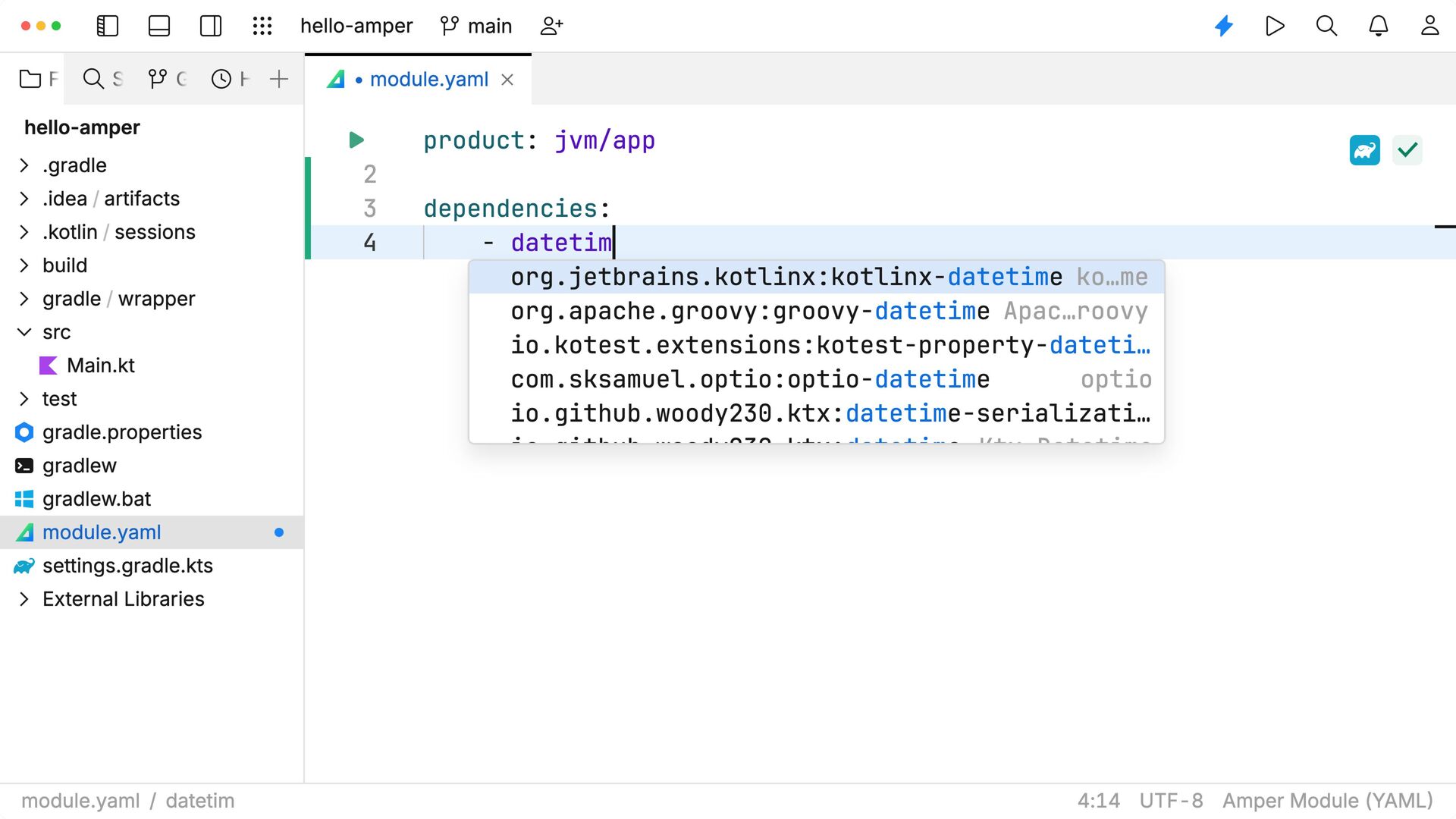Click the lightning bolt actions icon
The height and width of the screenshot is (819, 1456).
point(1224,26)
